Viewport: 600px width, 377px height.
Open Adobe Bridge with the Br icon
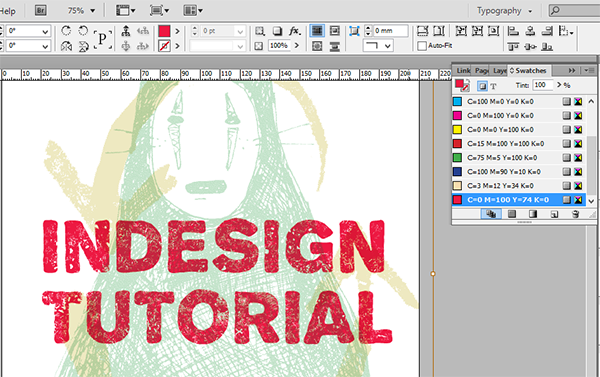point(41,10)
